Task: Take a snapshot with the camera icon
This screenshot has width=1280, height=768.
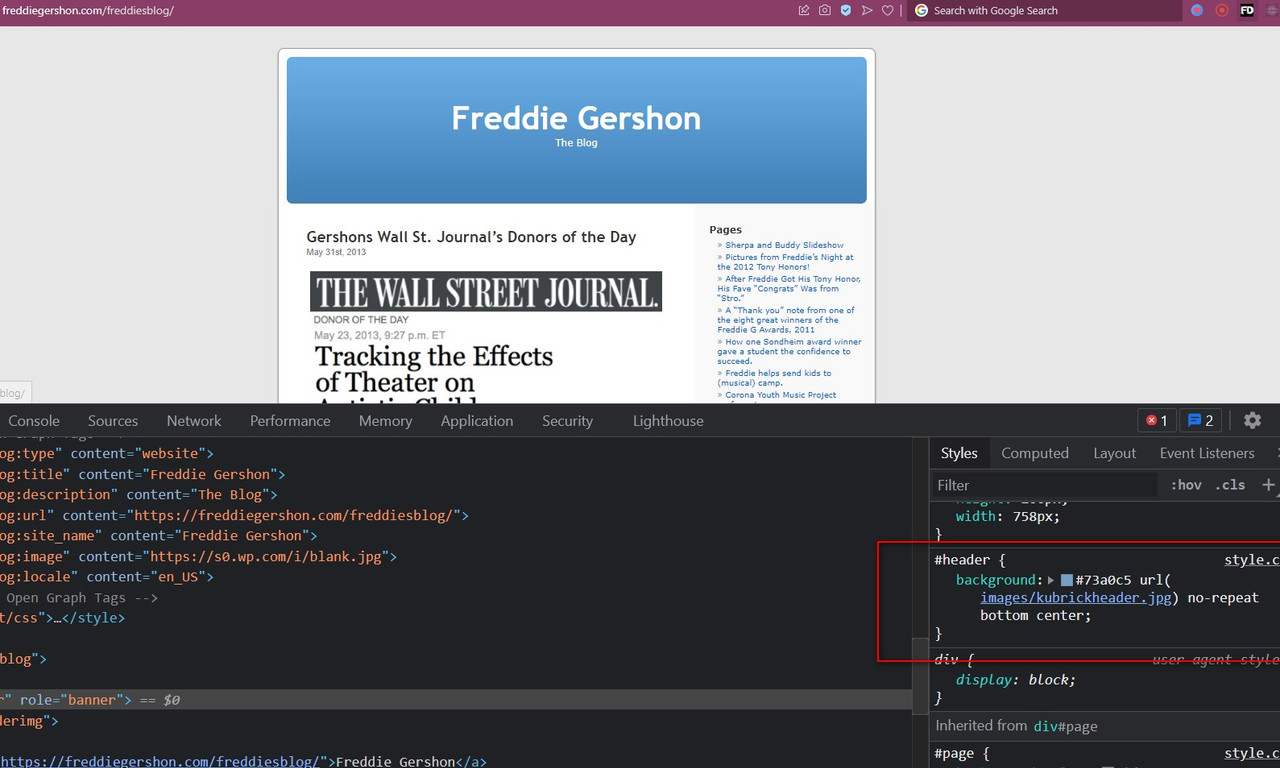Action: pyautogui.click(x=825, y=11)
